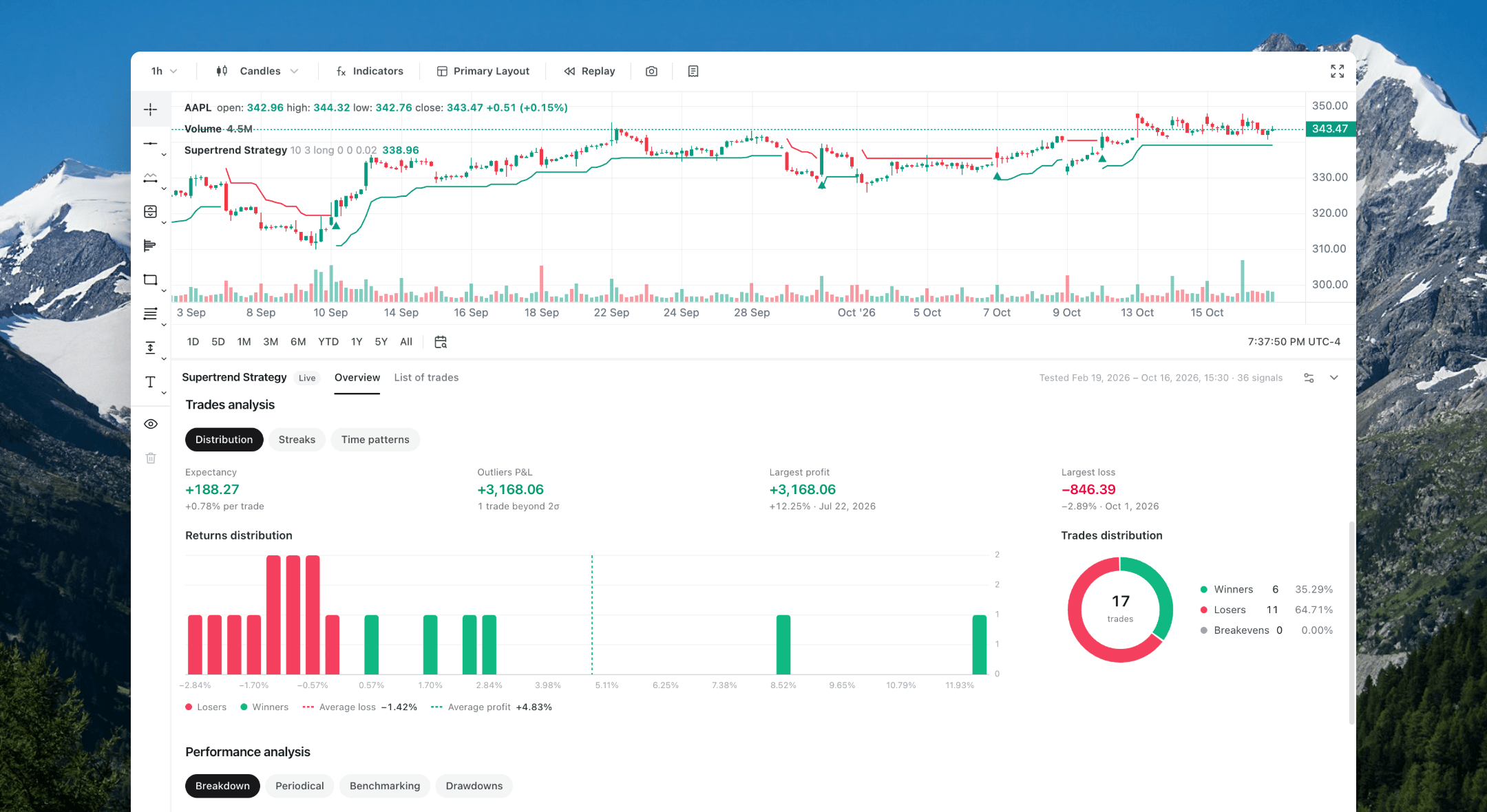Enter fullscreen chart mode

1337,71
